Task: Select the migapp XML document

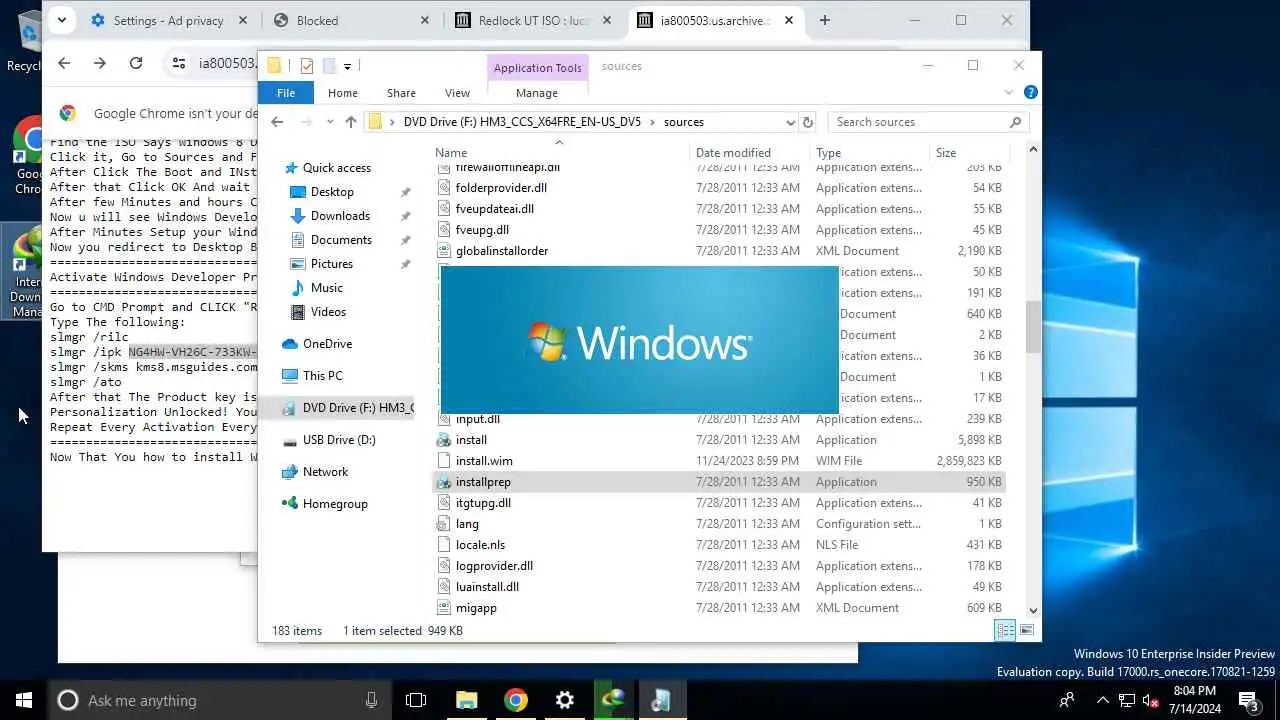Action: coord(476,608)
